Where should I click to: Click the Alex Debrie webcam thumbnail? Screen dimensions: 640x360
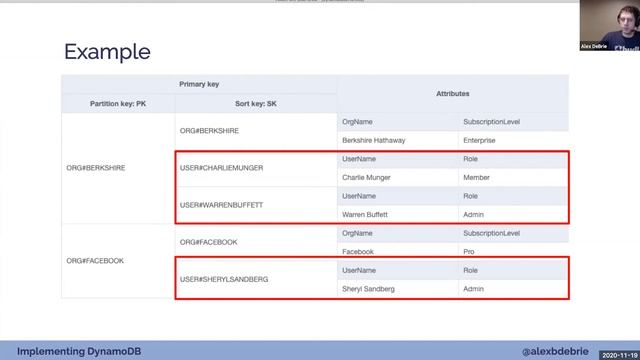[609, 25]
